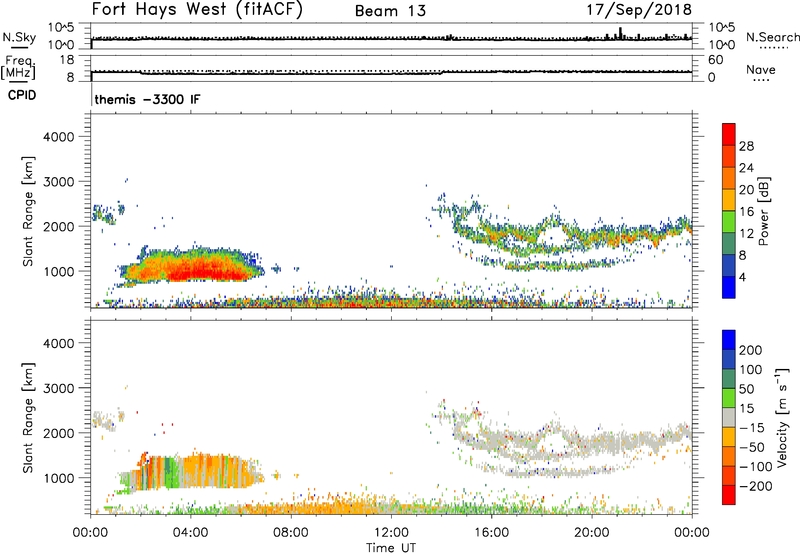
Task: Click the '4000' tick on the power panel
Action: pos(59,137)
